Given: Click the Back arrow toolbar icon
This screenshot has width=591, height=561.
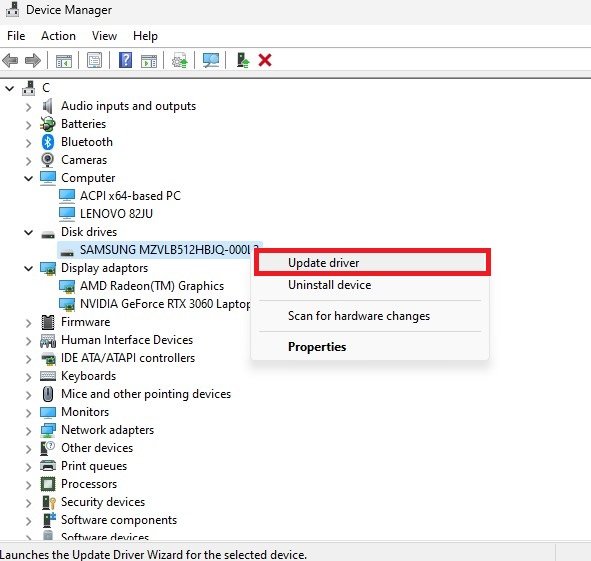Looking at the screenshot, I should pos(10,60).
